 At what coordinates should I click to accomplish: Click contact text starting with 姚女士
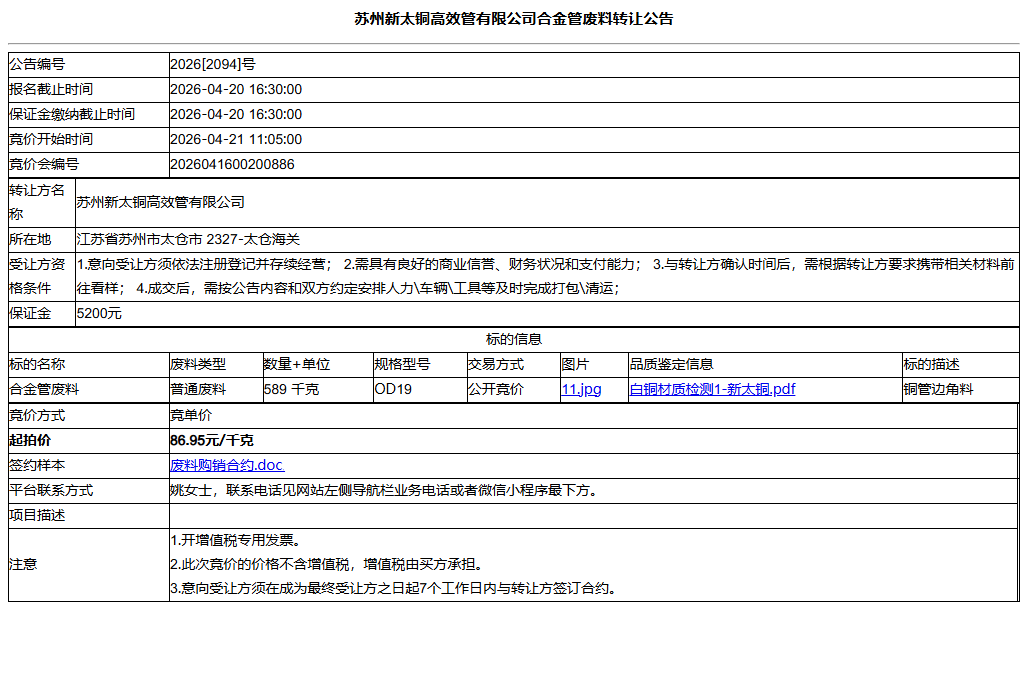386,490
